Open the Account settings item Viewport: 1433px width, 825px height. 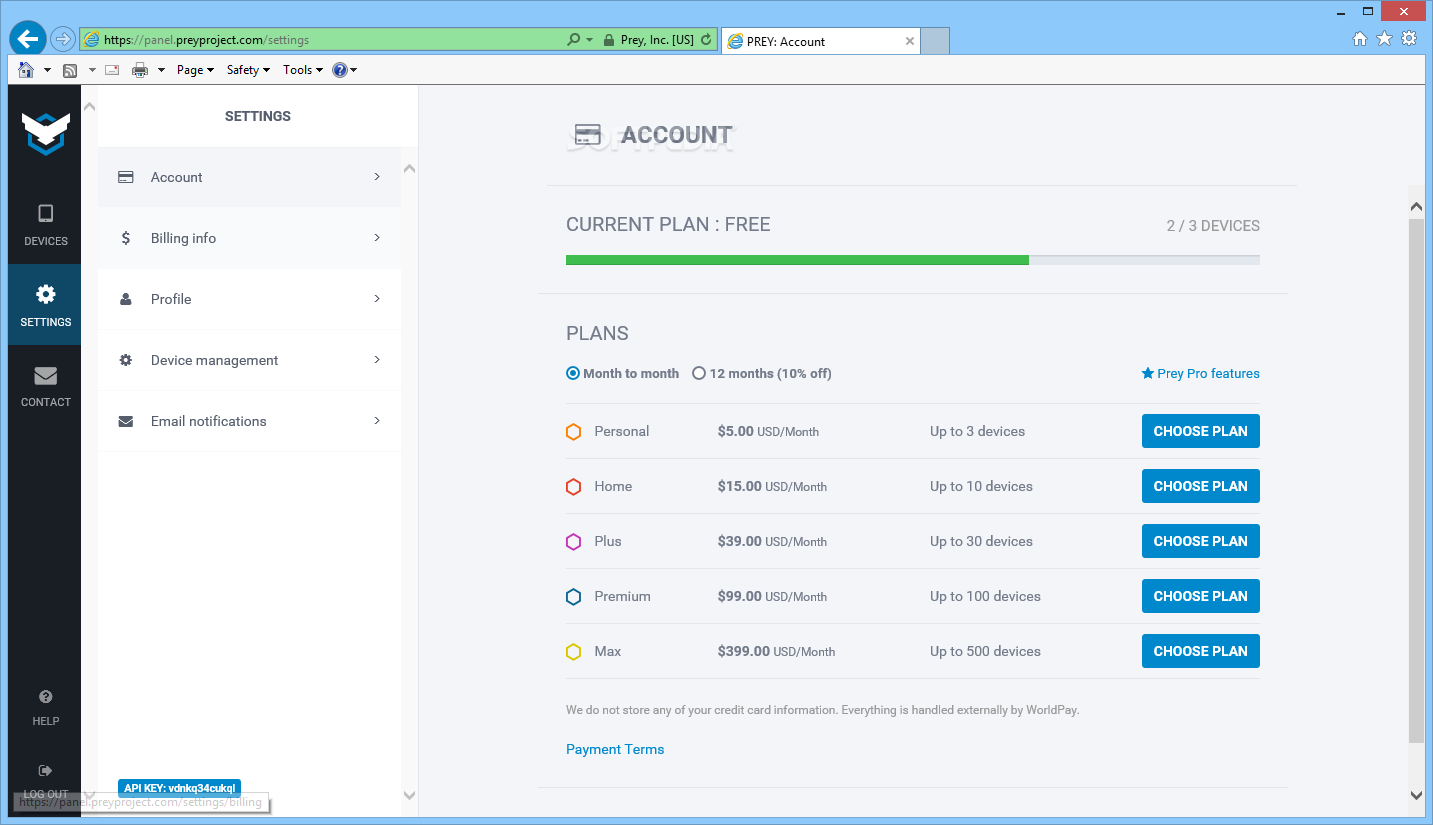(x=249, y=177)
